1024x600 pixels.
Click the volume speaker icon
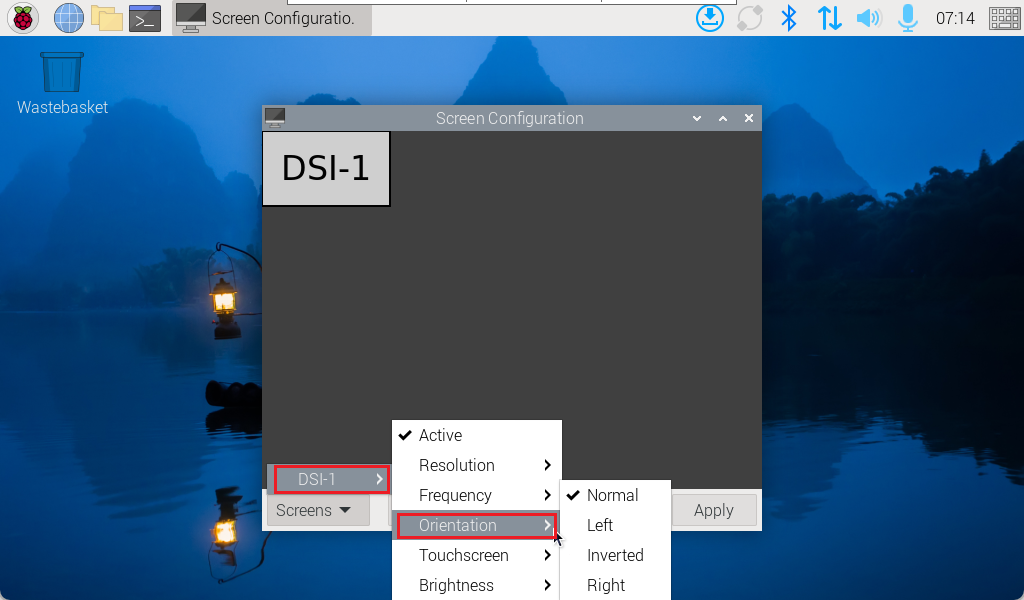[868, 18]
